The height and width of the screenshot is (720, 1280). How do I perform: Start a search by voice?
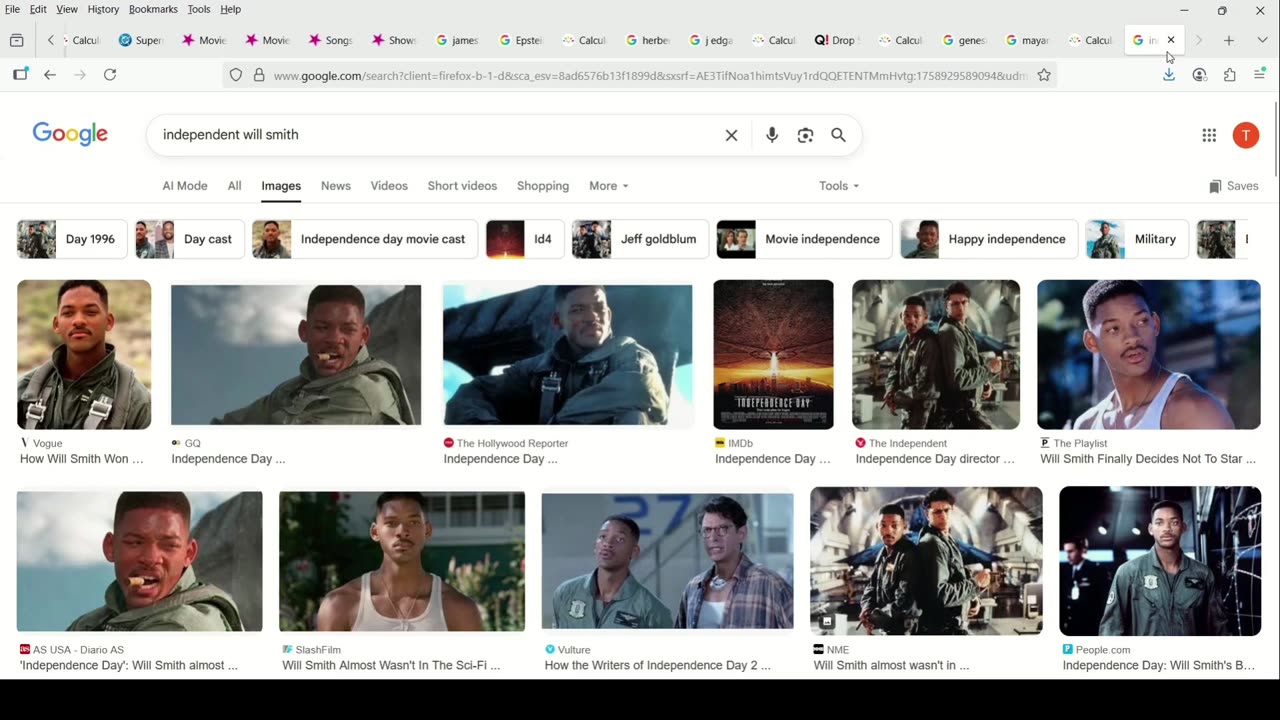pyautogui.click(x=772, y=135)
